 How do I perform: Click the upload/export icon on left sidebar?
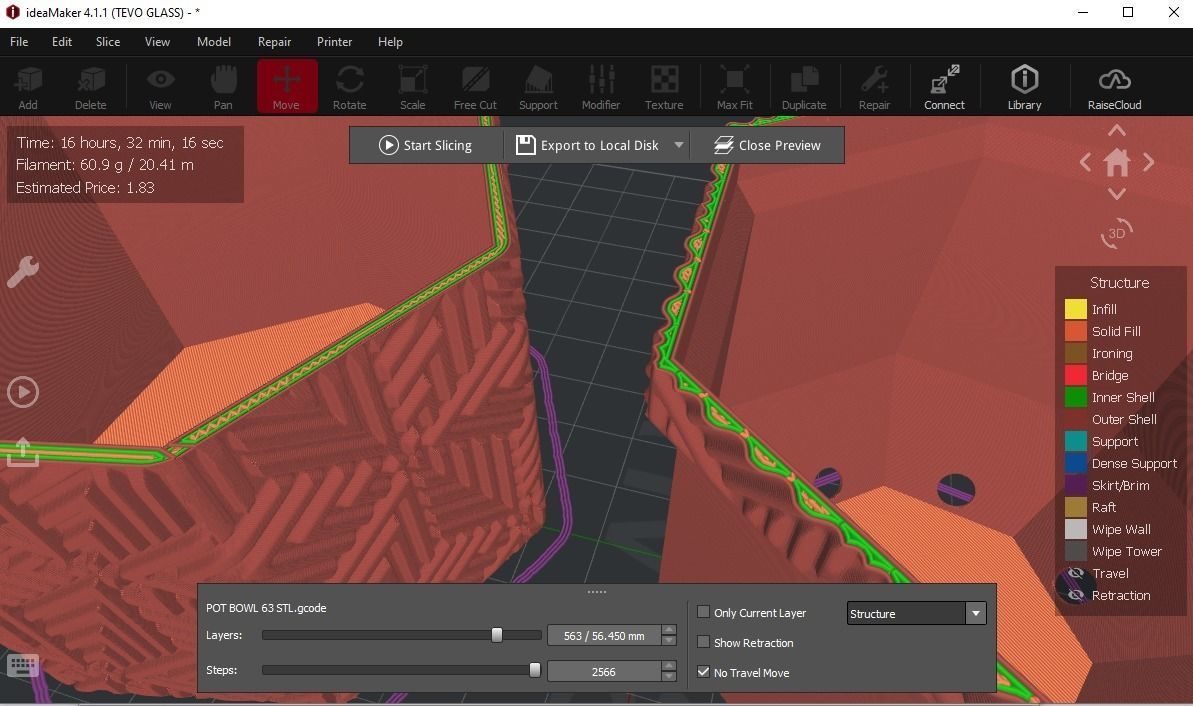click(x=23, y=452)
